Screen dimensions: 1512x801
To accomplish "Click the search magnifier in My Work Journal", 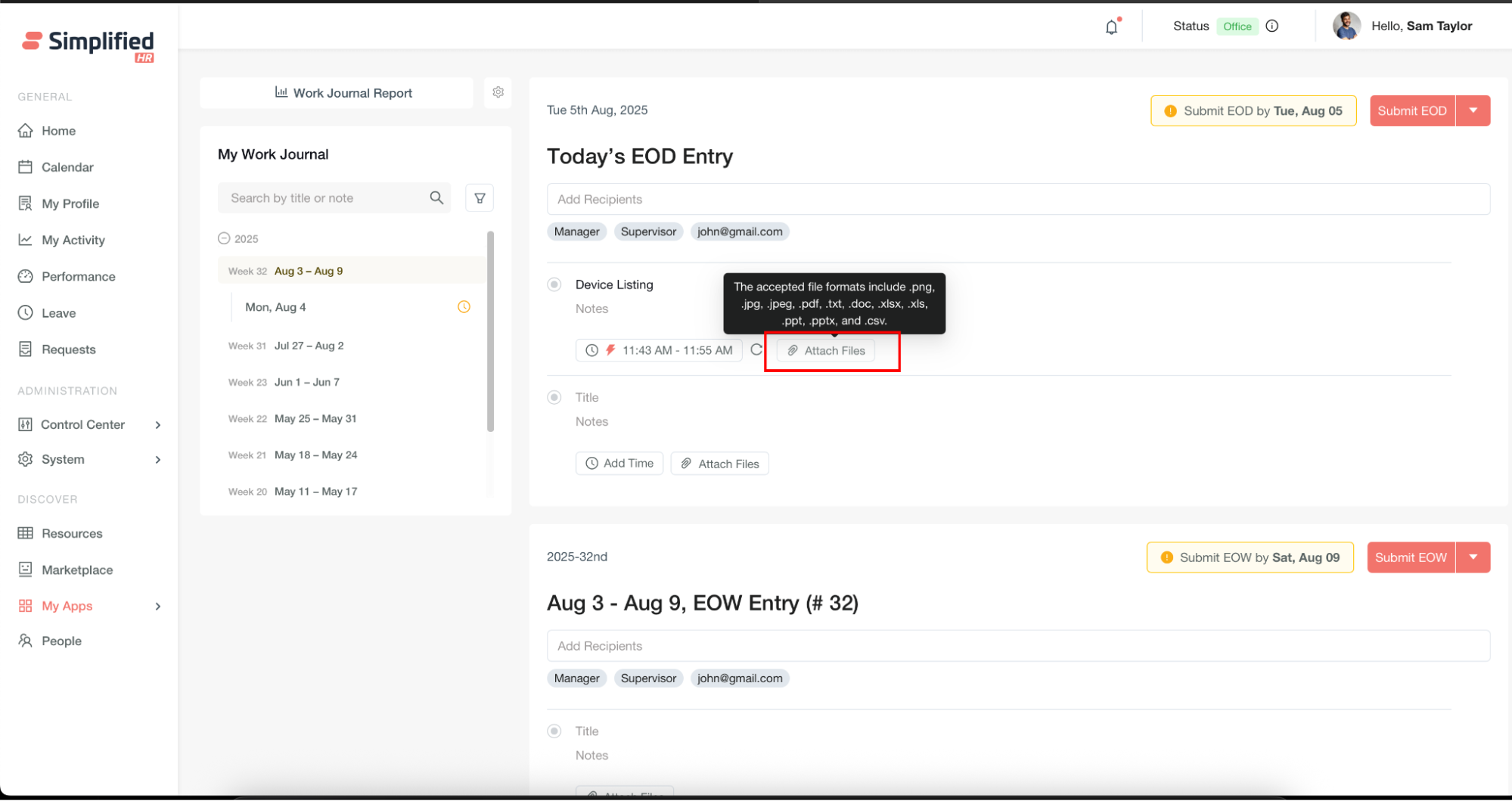I will [436, 198].
